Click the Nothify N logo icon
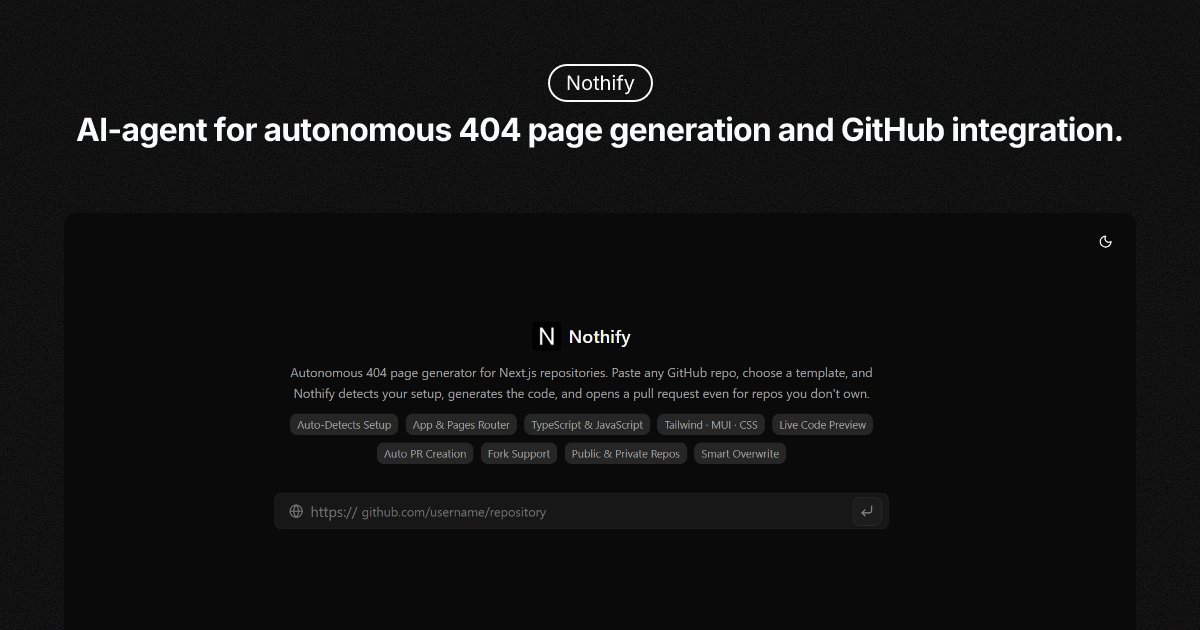 [546, 337]
